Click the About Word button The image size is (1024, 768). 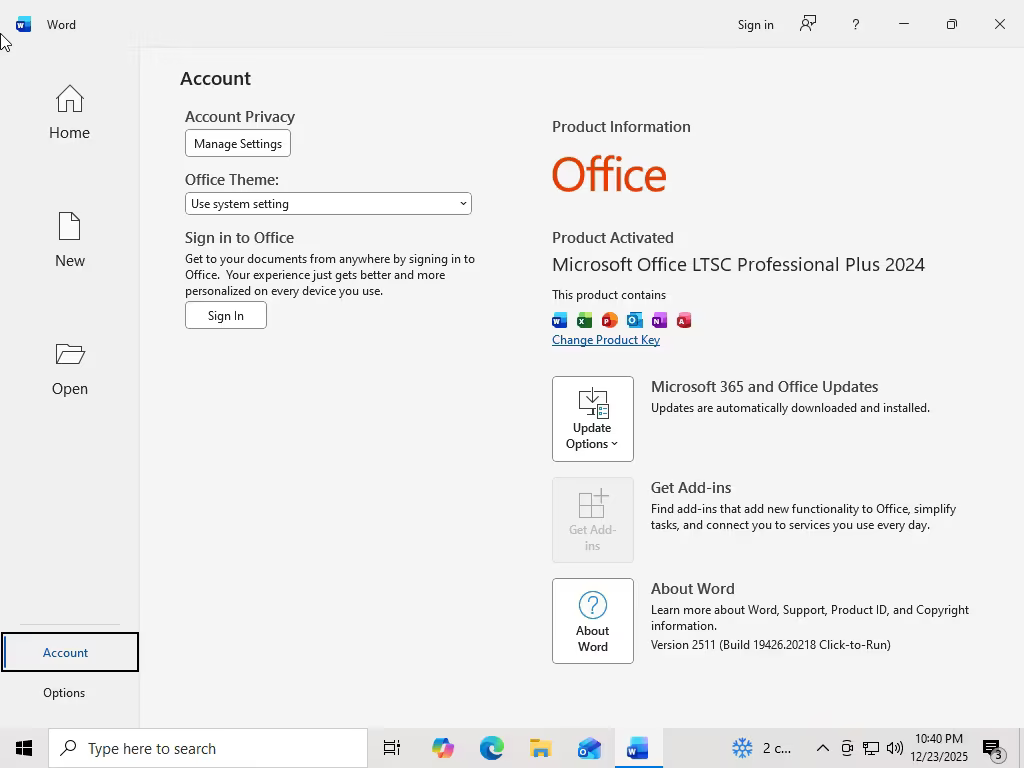pyautogui.click(x=592, y=620)
